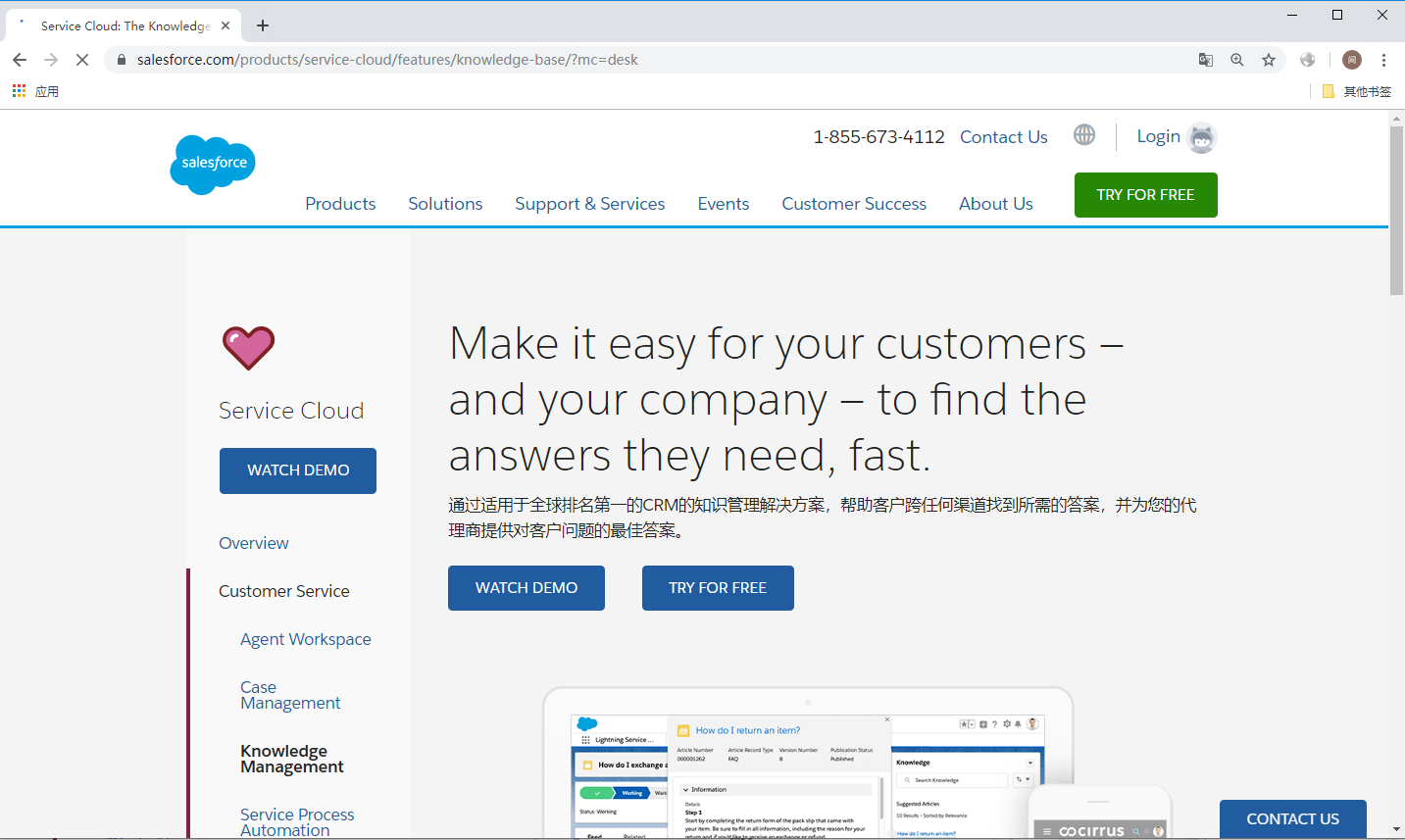Click the notifications bell icon in the demo
The width and height of the screenshot is (1405, 840).
click(x=1018, y=723)
